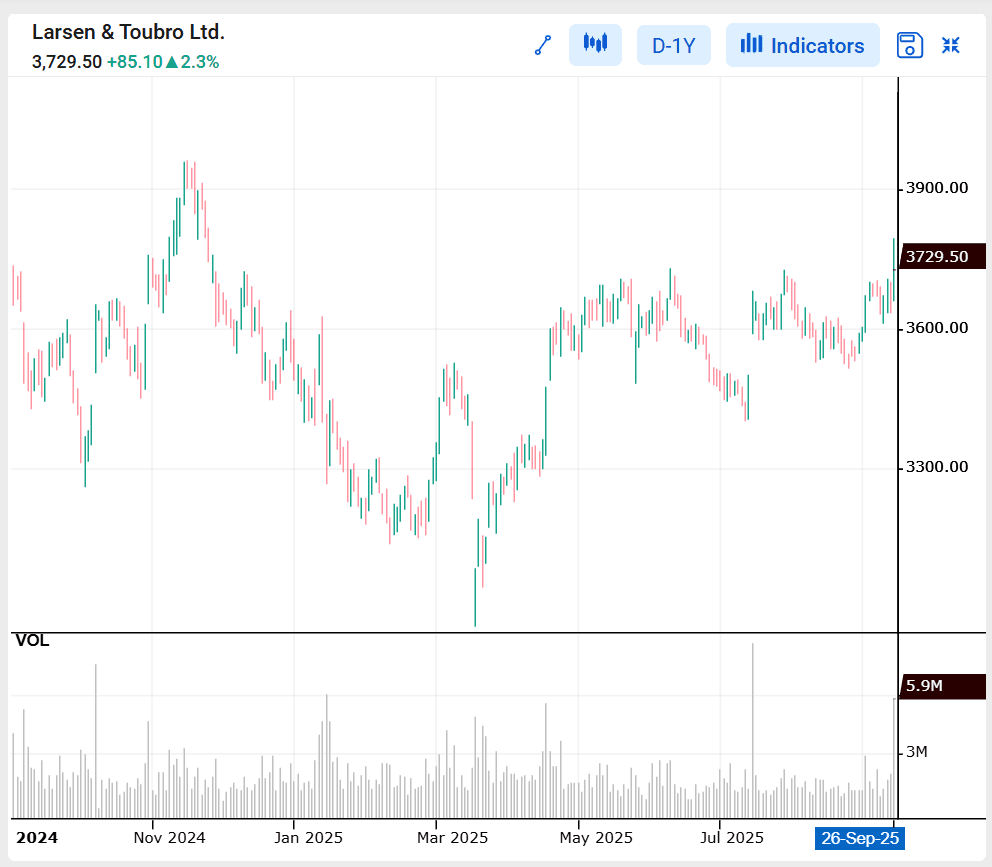Click the 3600.00 price axis label
Image resolution: width=992 pixels, height=867 pixels.
[x=937, y=328]
